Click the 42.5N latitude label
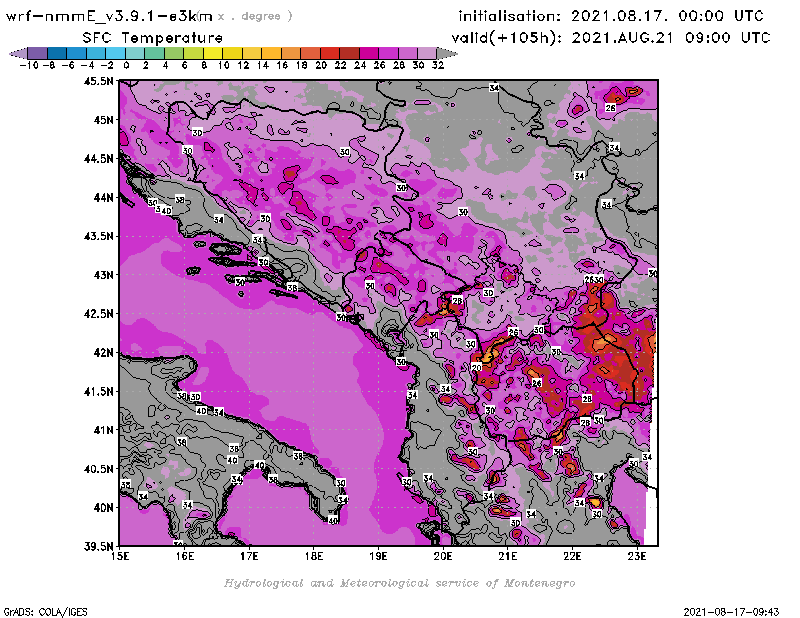This screenshot has width=800, height=618. point(98,314)
